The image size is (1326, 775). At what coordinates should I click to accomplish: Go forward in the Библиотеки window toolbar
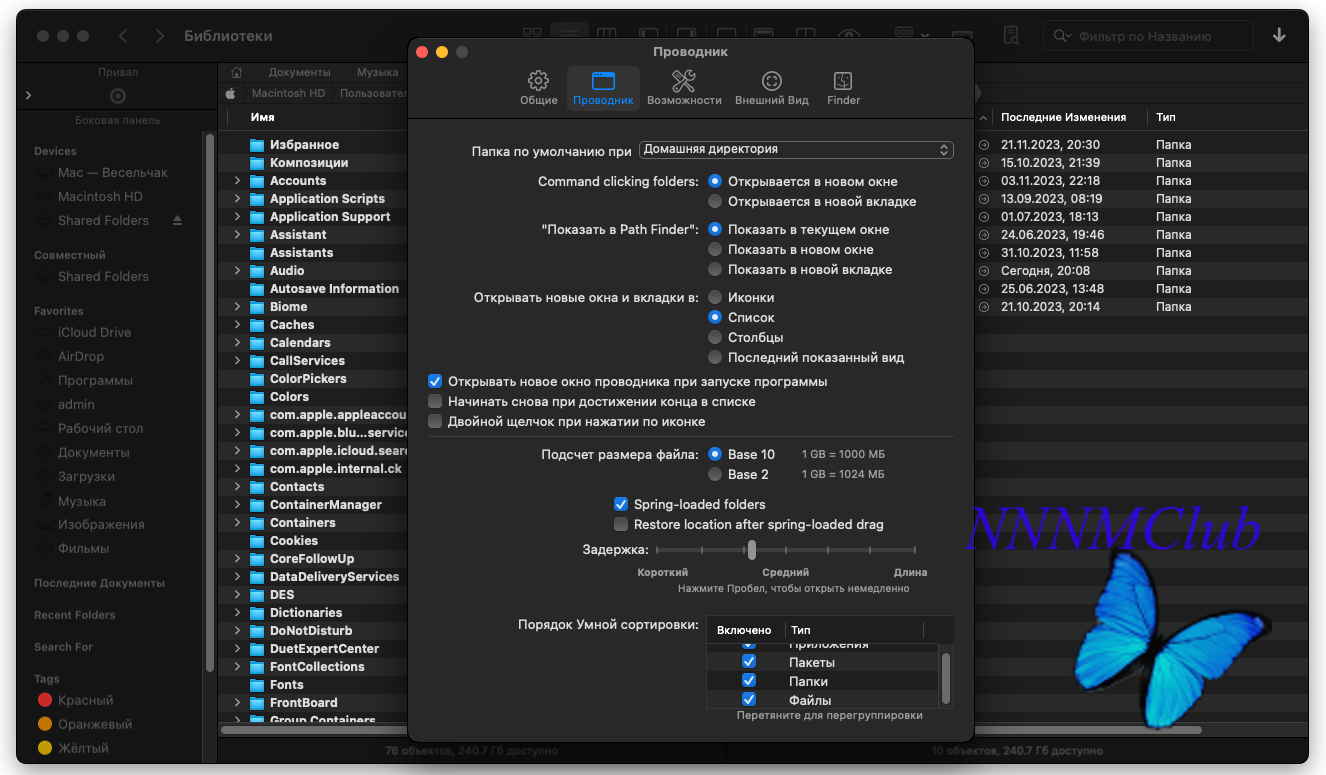pos(160,36)
